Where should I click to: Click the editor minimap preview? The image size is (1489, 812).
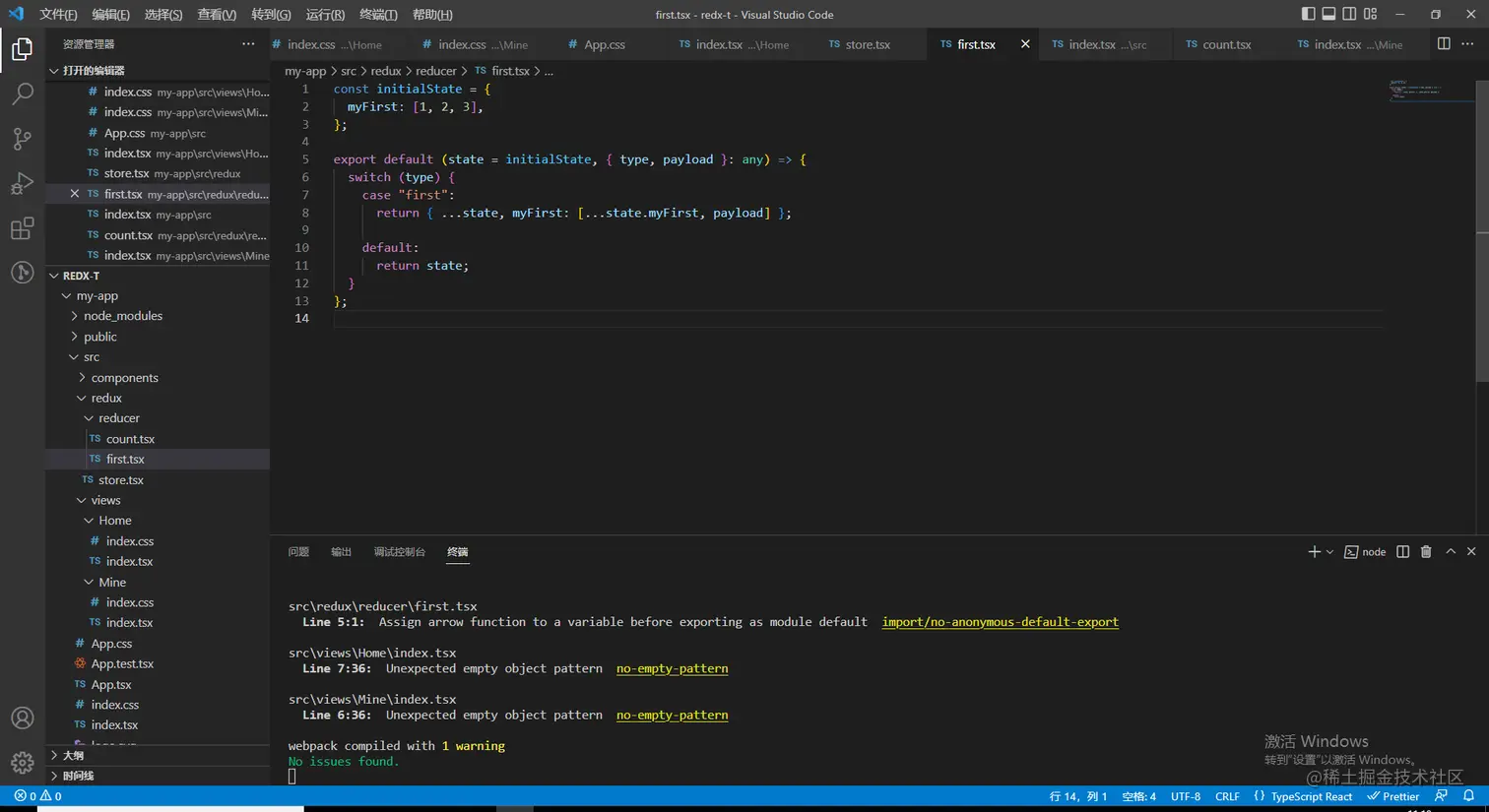point(1414,91)
